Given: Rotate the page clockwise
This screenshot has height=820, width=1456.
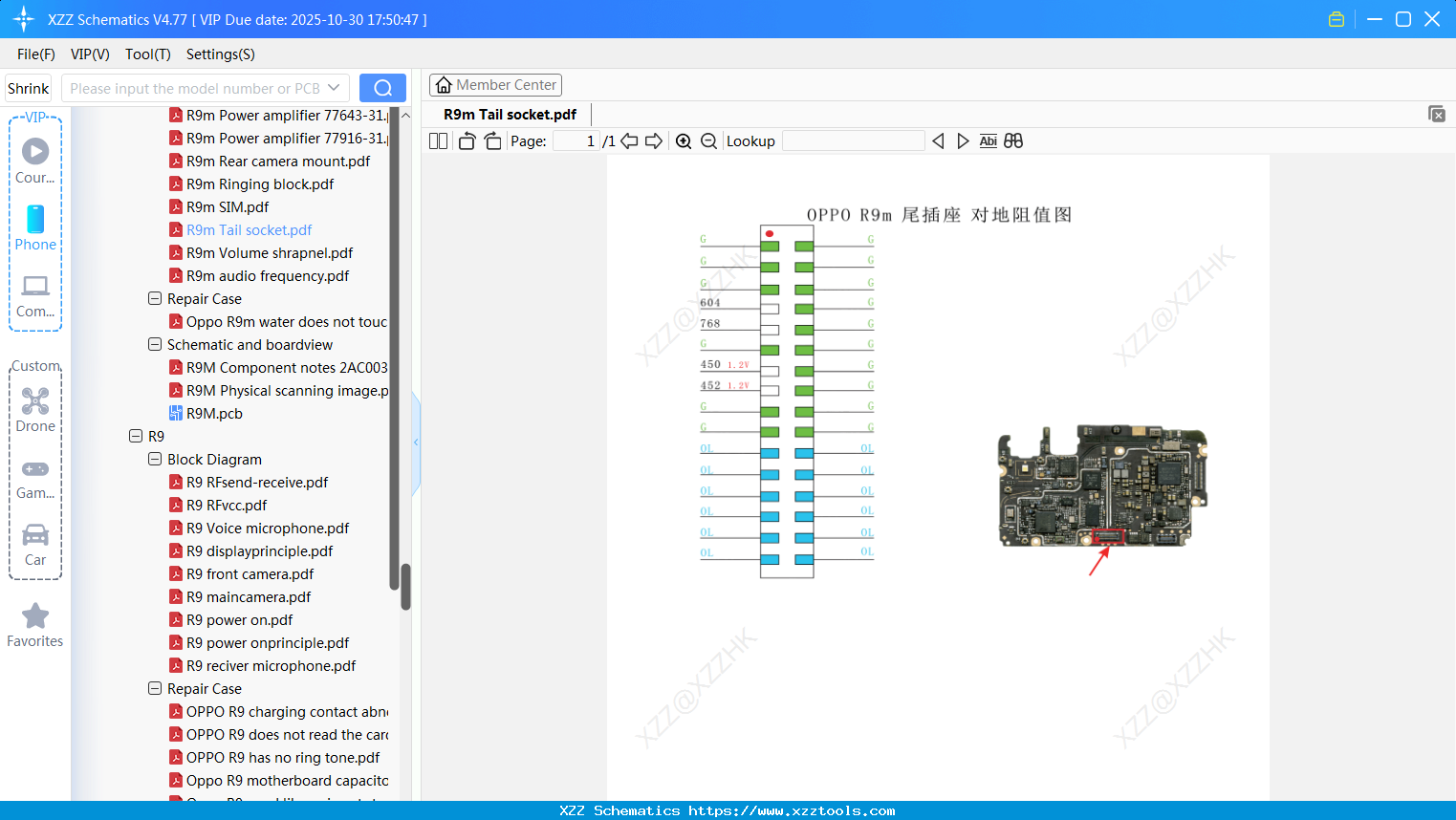Looking at the screenshot, I should pos(492,141).
